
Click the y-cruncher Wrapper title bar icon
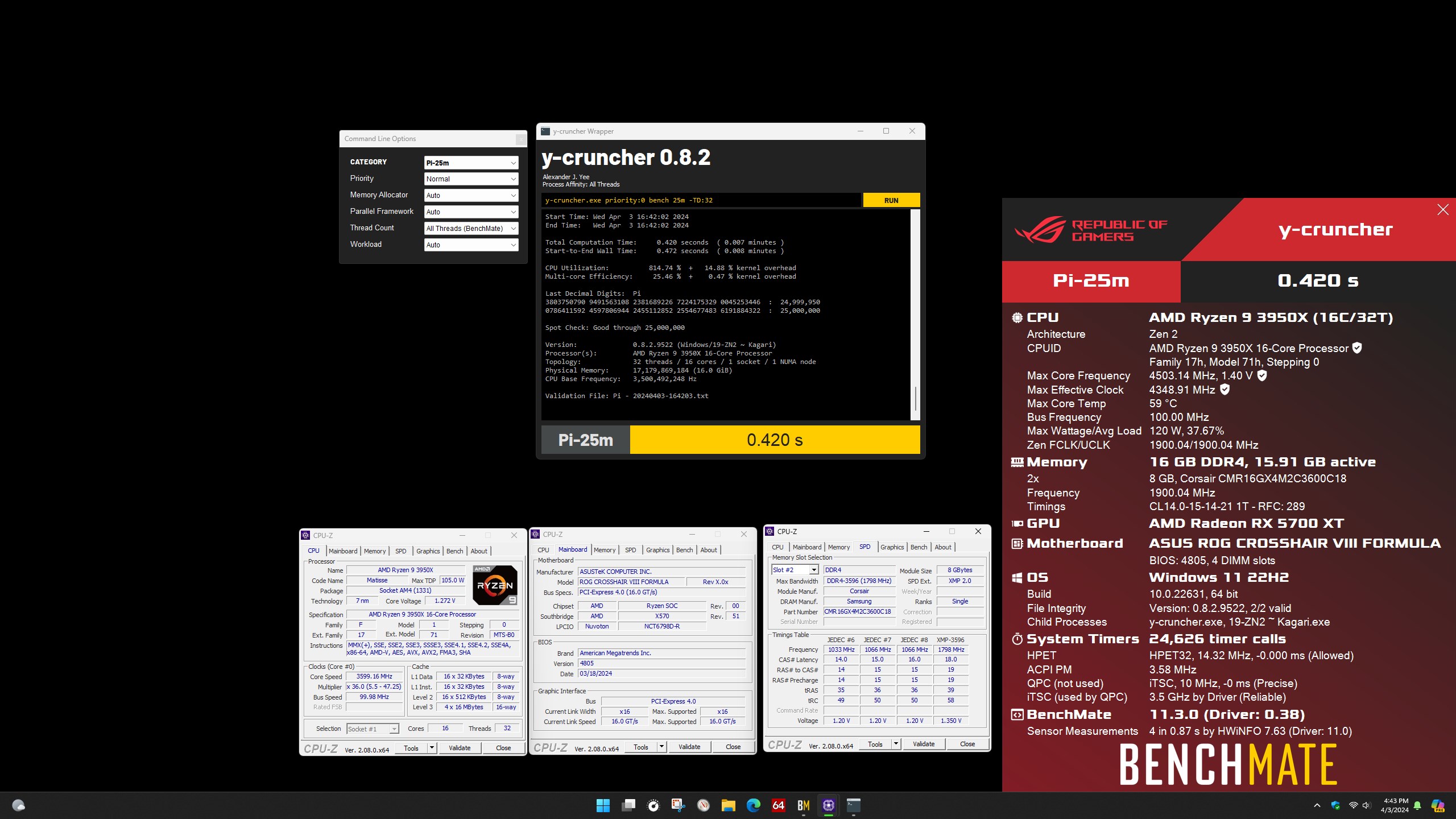click(x=545, y=131)
